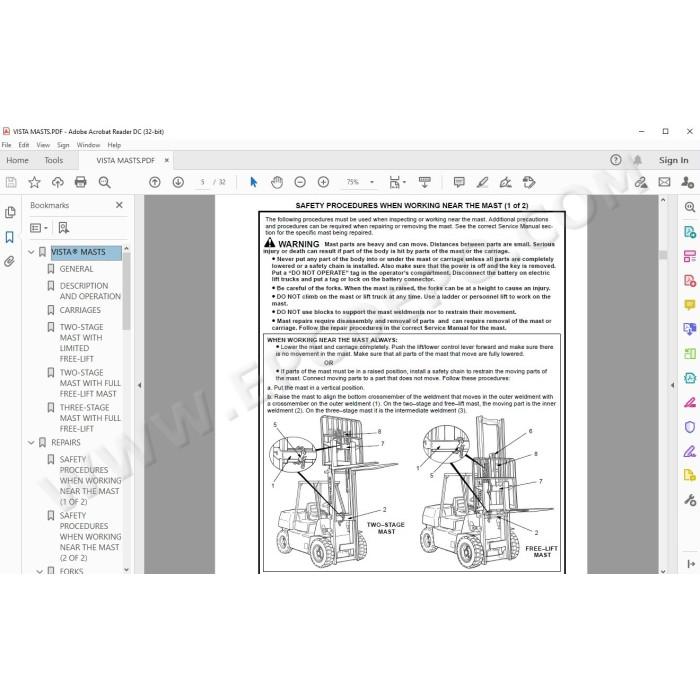Image resolution: width=700 pixels, height=700 pixels.
Task: Activate the Hand pan tool
Action: (x=277, y=182)
